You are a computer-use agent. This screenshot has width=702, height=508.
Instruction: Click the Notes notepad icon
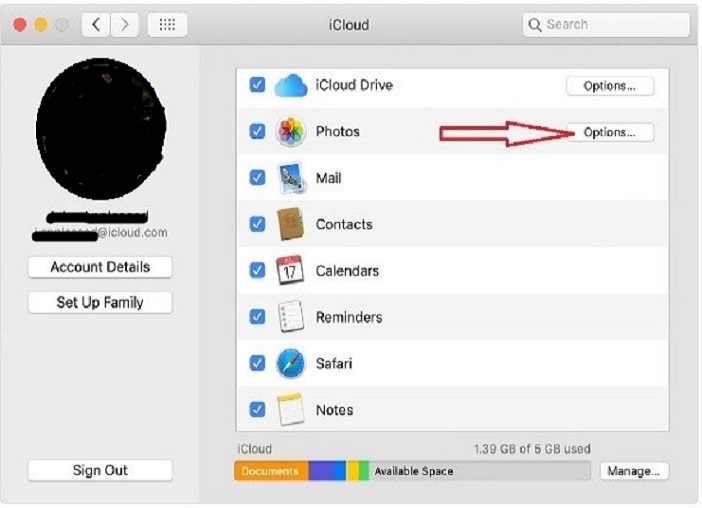tap(290, 409)
